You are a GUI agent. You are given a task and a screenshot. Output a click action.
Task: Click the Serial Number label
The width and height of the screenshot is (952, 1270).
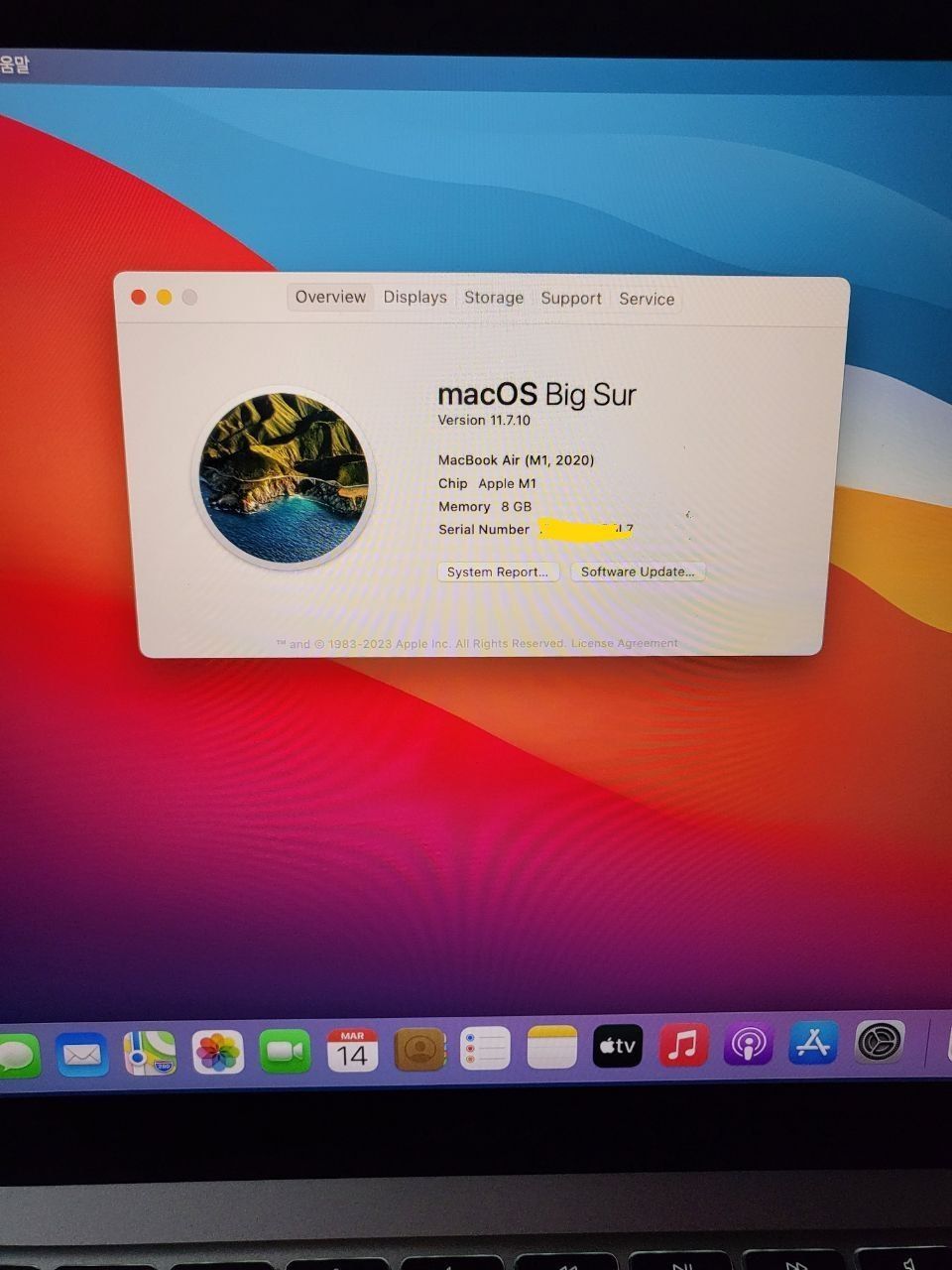click(x=484, y=529)
